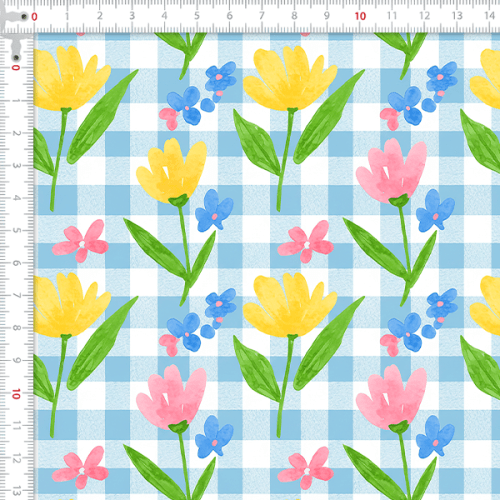Click the red 10 on top ruler

pyautogui.click(x=360, y=16)
